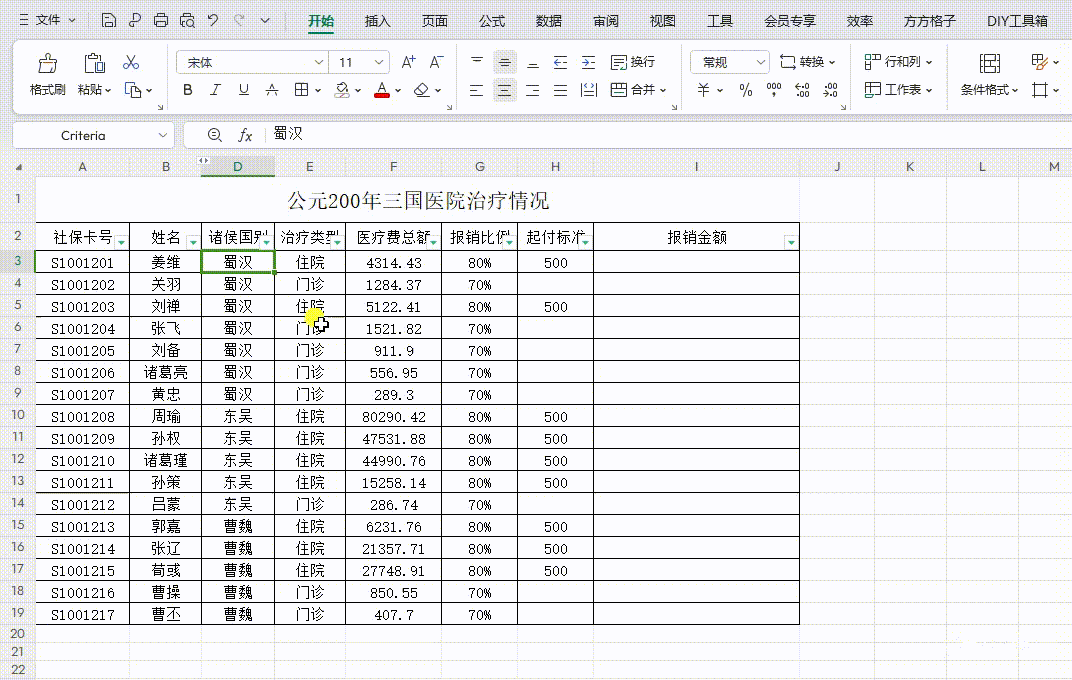1072x680 pixels.
Task: Select column D header
Action: (238, 167)
